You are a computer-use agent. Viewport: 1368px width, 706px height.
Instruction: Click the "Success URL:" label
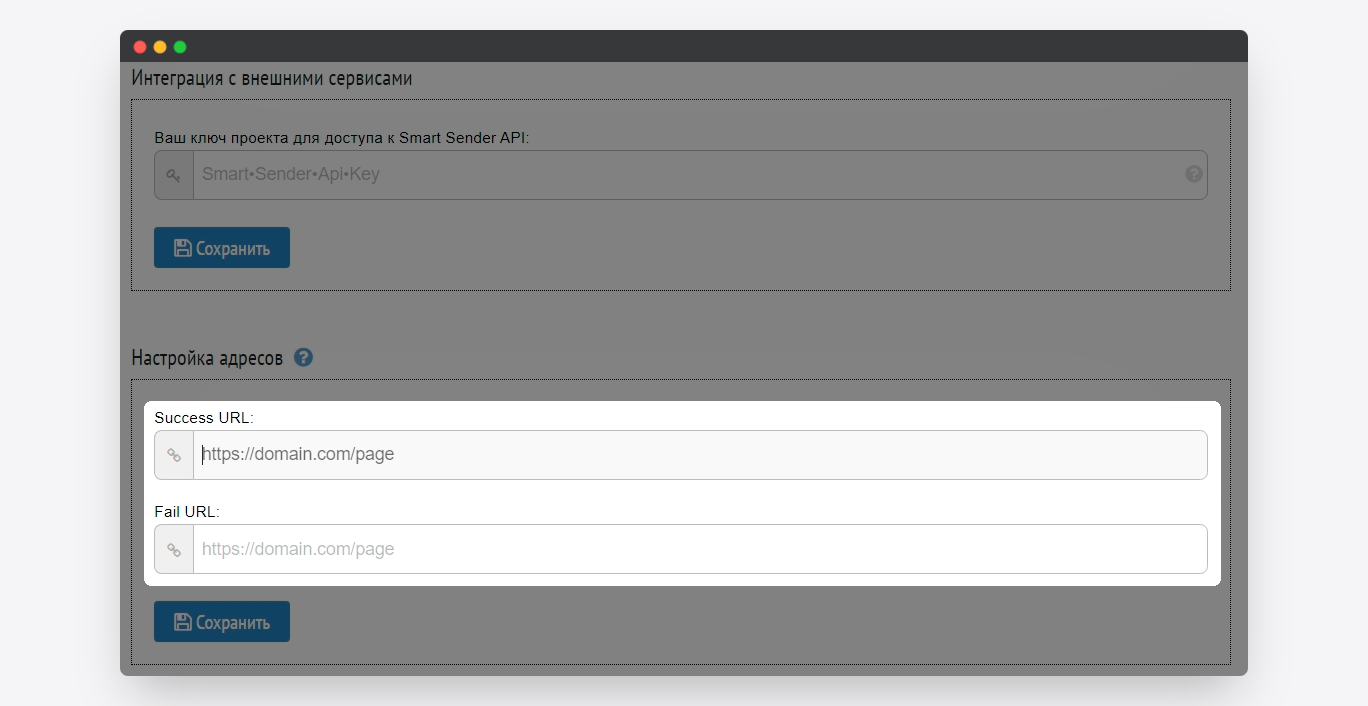click(x=204, y=417)
